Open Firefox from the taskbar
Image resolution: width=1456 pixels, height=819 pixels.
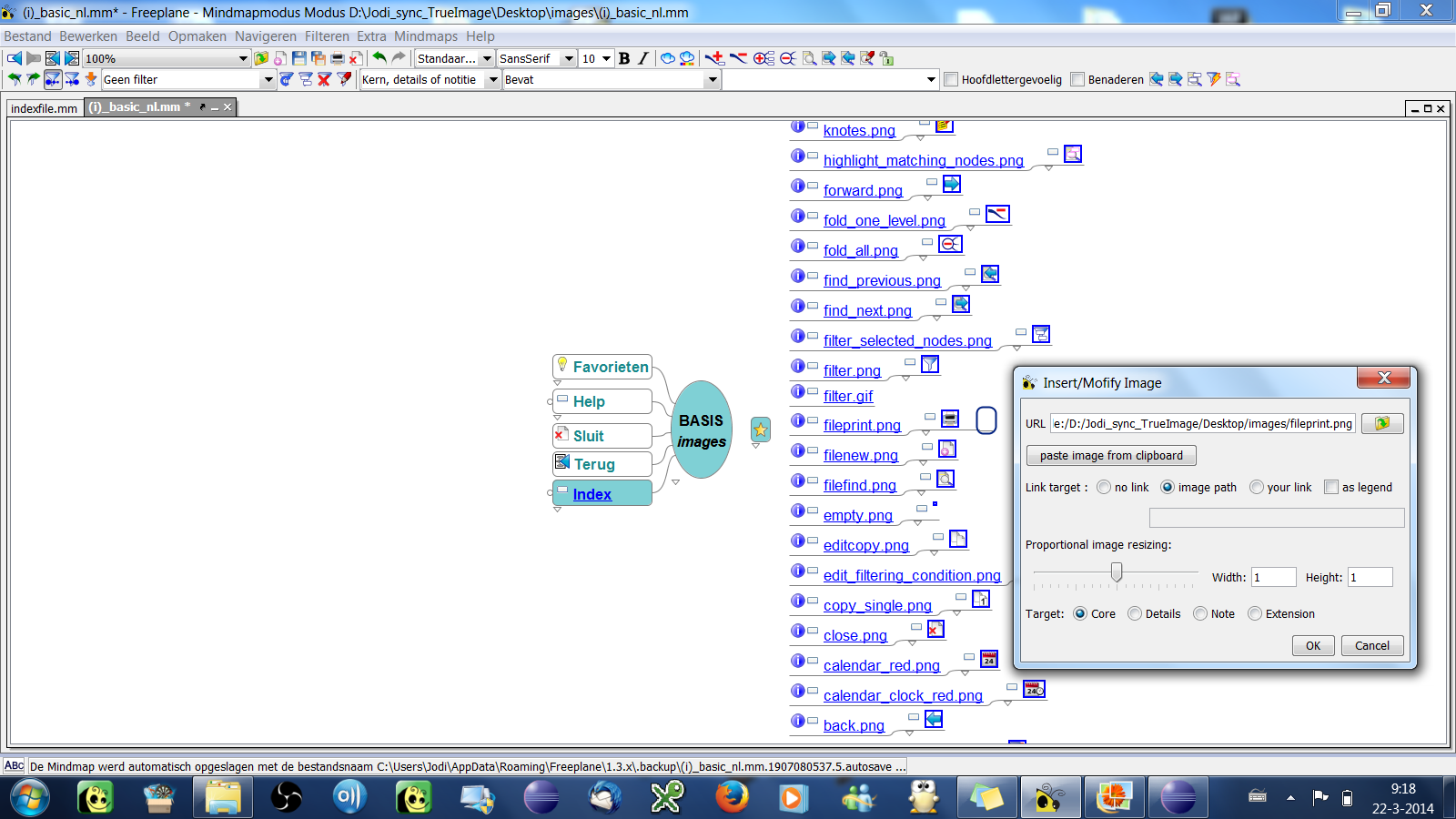point(733,797)
